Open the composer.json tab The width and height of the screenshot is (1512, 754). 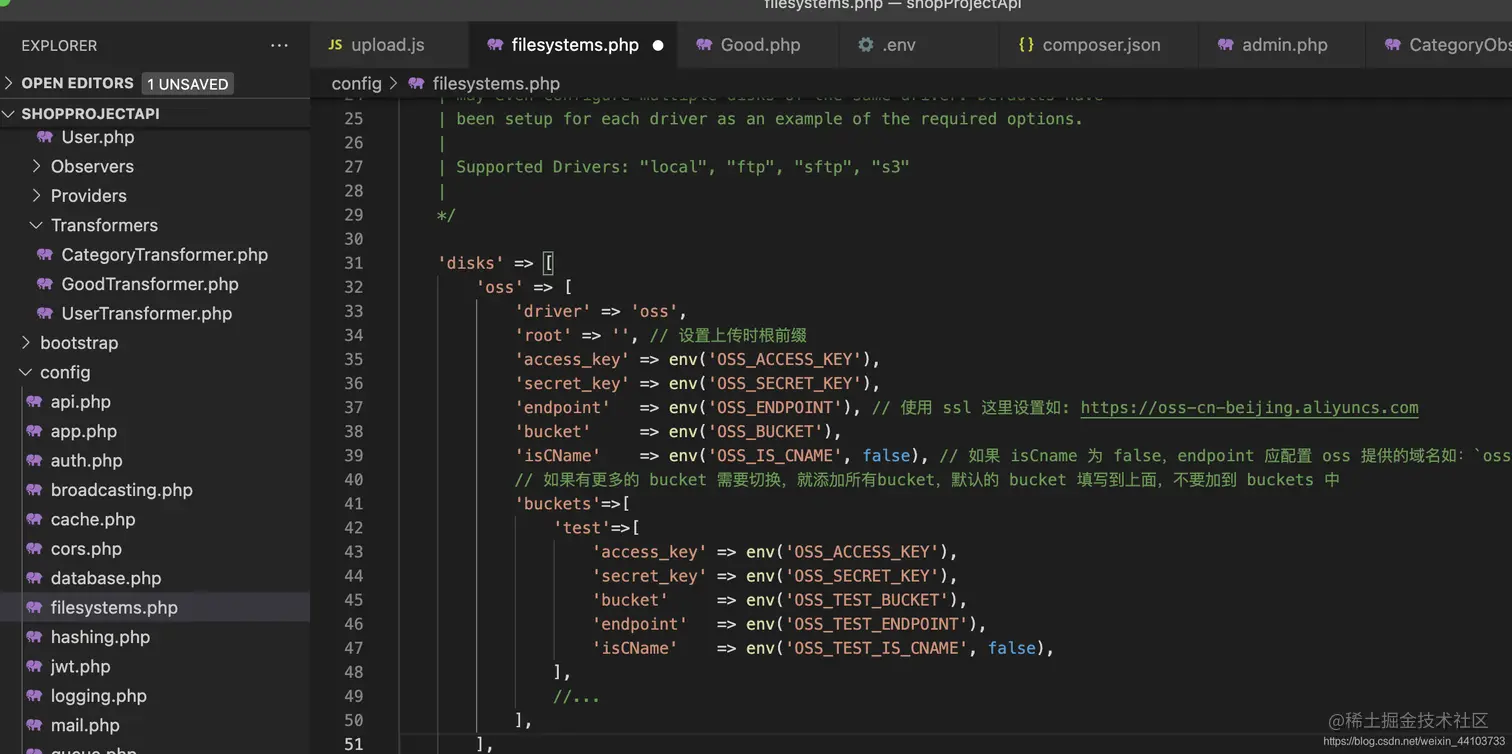(x=1099, y=45)
